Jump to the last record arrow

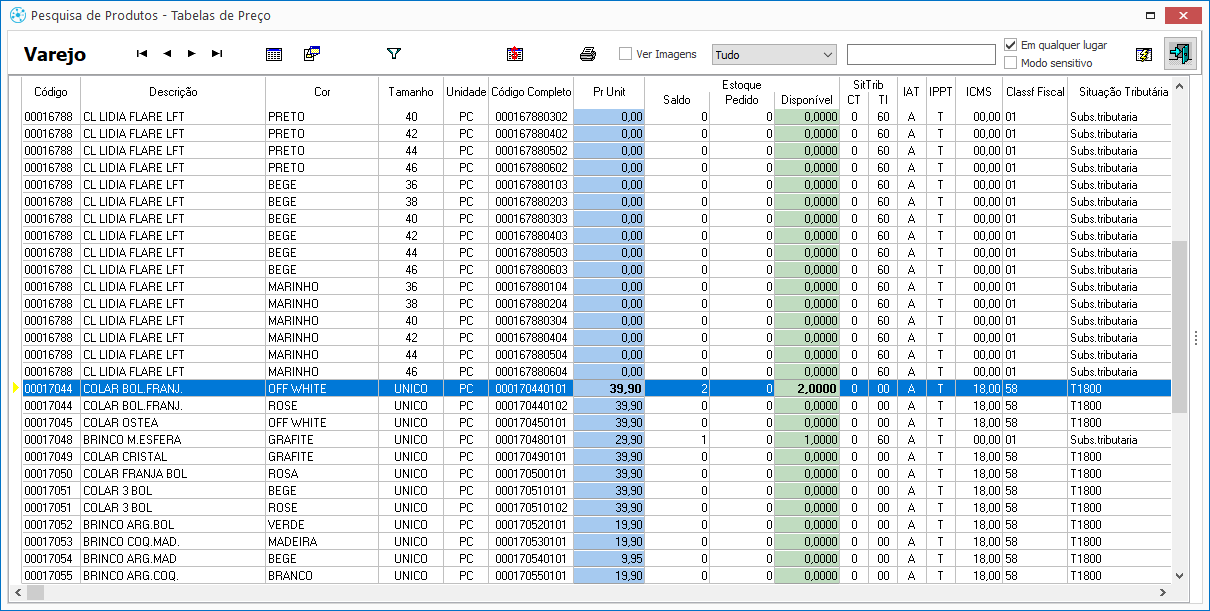coord(217,54)
